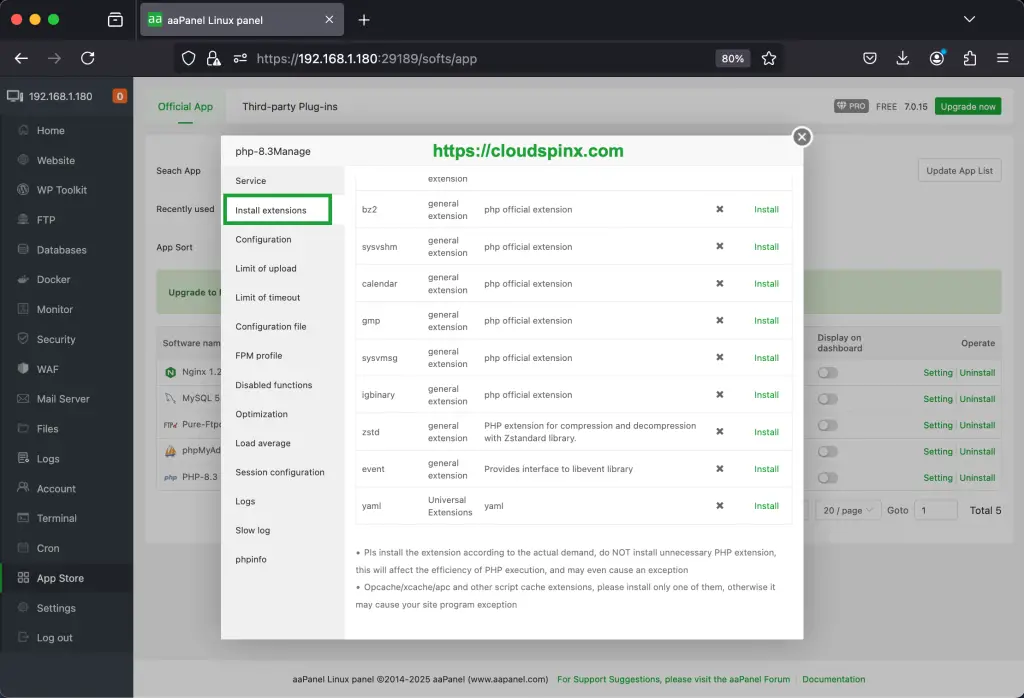
Task: Click the Terminal sidebar icon
Action: point(23,518)
